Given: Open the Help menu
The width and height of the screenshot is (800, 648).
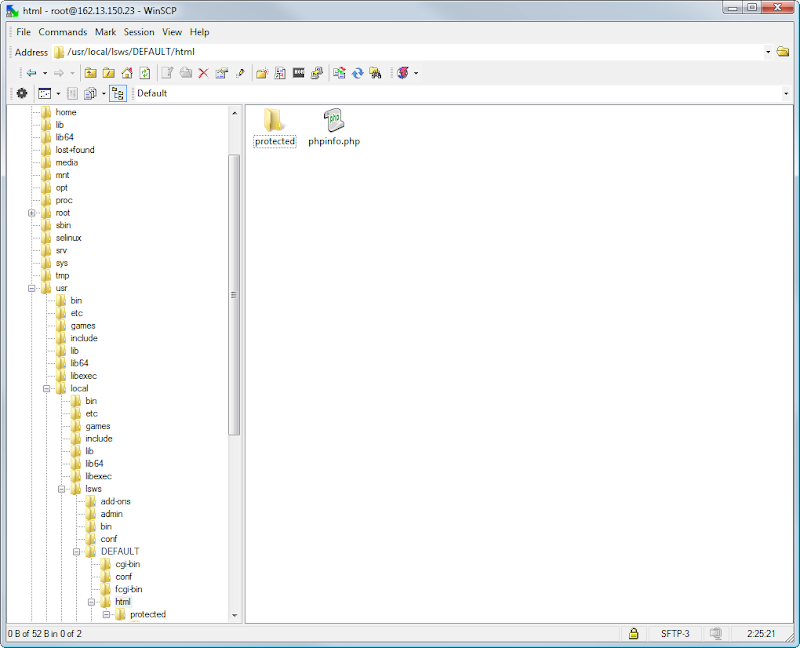Looking at the screenshot, I should 199,32.
